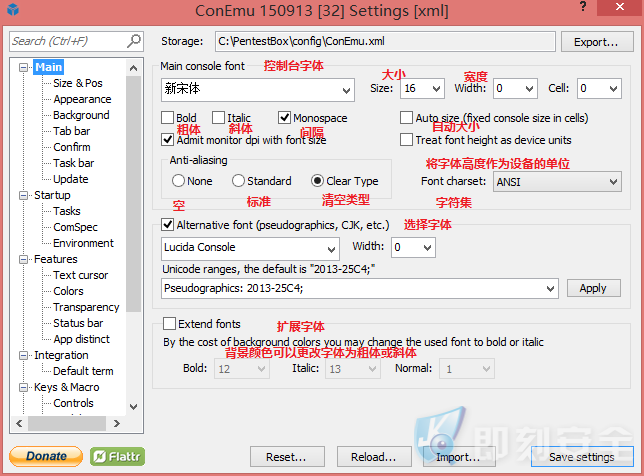The width and height of the screenshot is (644, 476).
Task: Open the Transparency settings page
Action: pyautogui.click(x=86, y=307)
